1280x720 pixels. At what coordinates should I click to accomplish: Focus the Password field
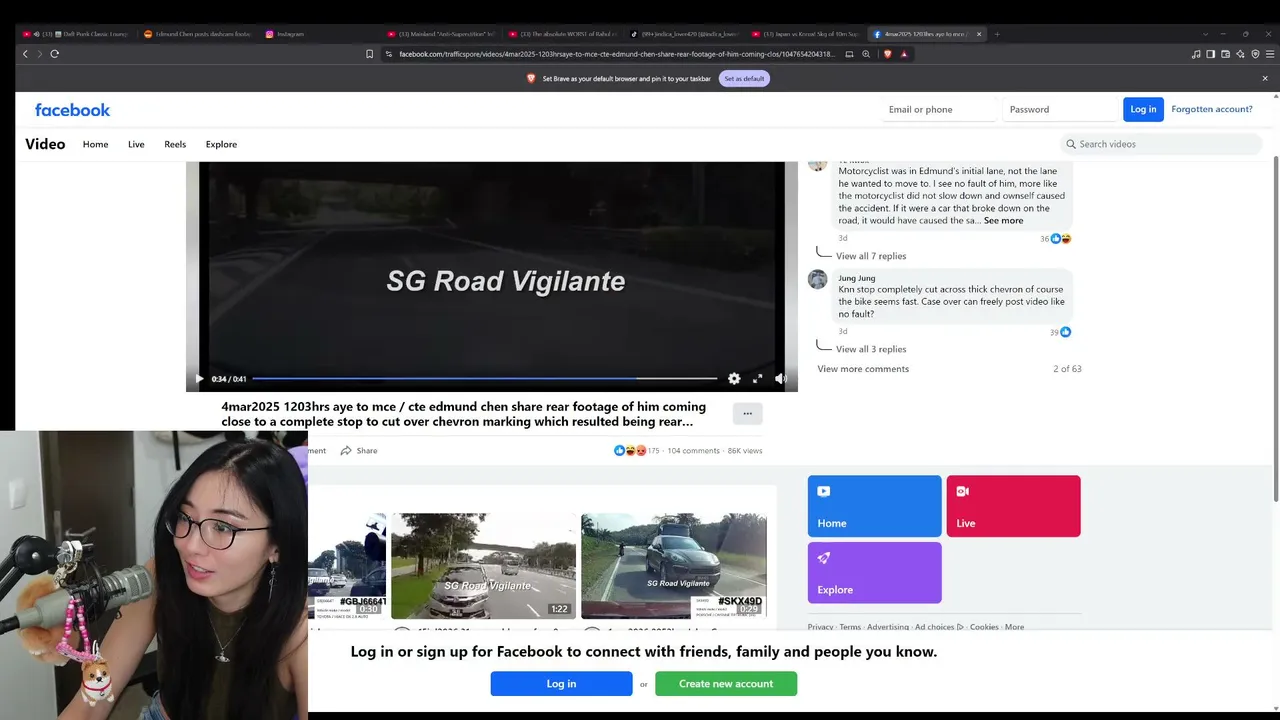coord(1060,109)
